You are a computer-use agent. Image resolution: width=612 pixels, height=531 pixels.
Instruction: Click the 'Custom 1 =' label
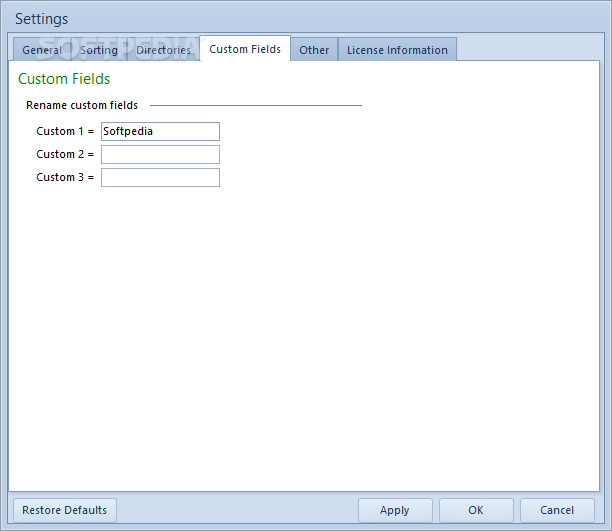point(65,131)
